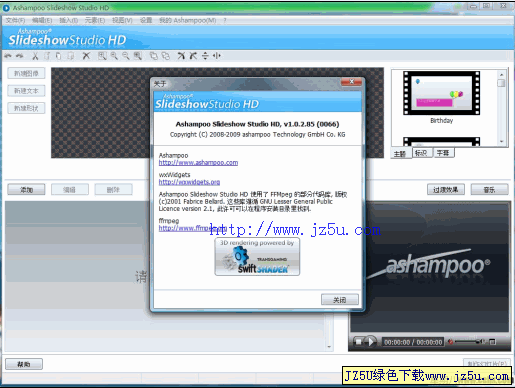Click the 音乐 button
This screenshot has width=515, height=388.
click(489, 190)
